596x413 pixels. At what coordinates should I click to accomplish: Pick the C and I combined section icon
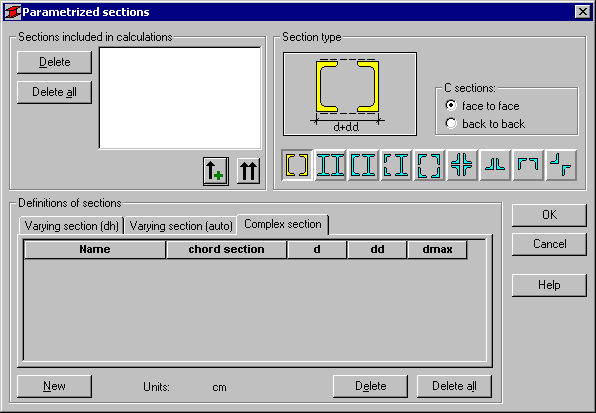coord(363,165)
